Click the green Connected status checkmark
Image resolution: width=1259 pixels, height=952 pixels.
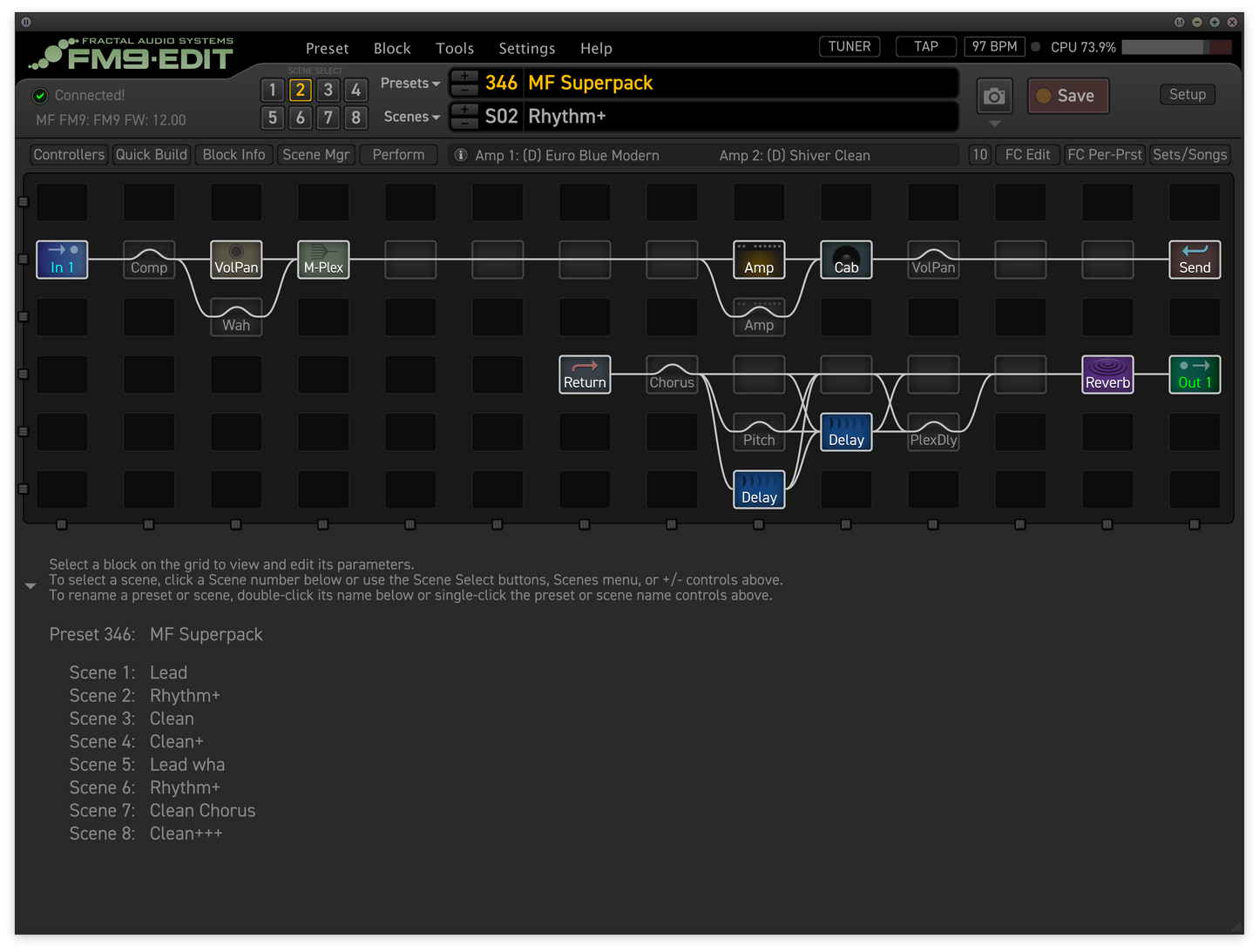tap(40, 96)
